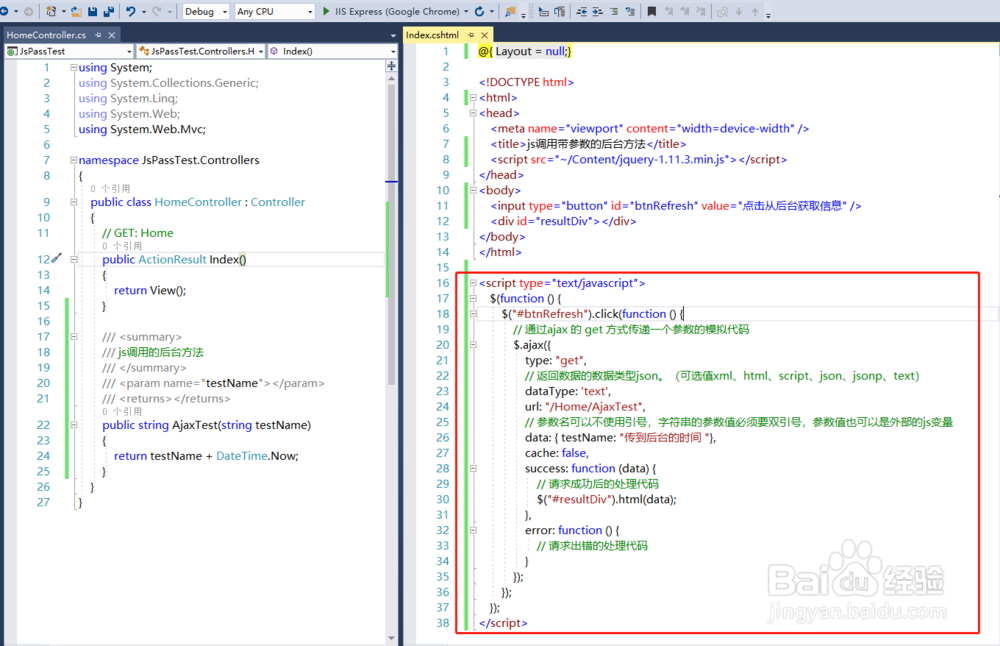
Task: Collapse the <script type="text/javascript"> block
Action: (x=473, y=283)
